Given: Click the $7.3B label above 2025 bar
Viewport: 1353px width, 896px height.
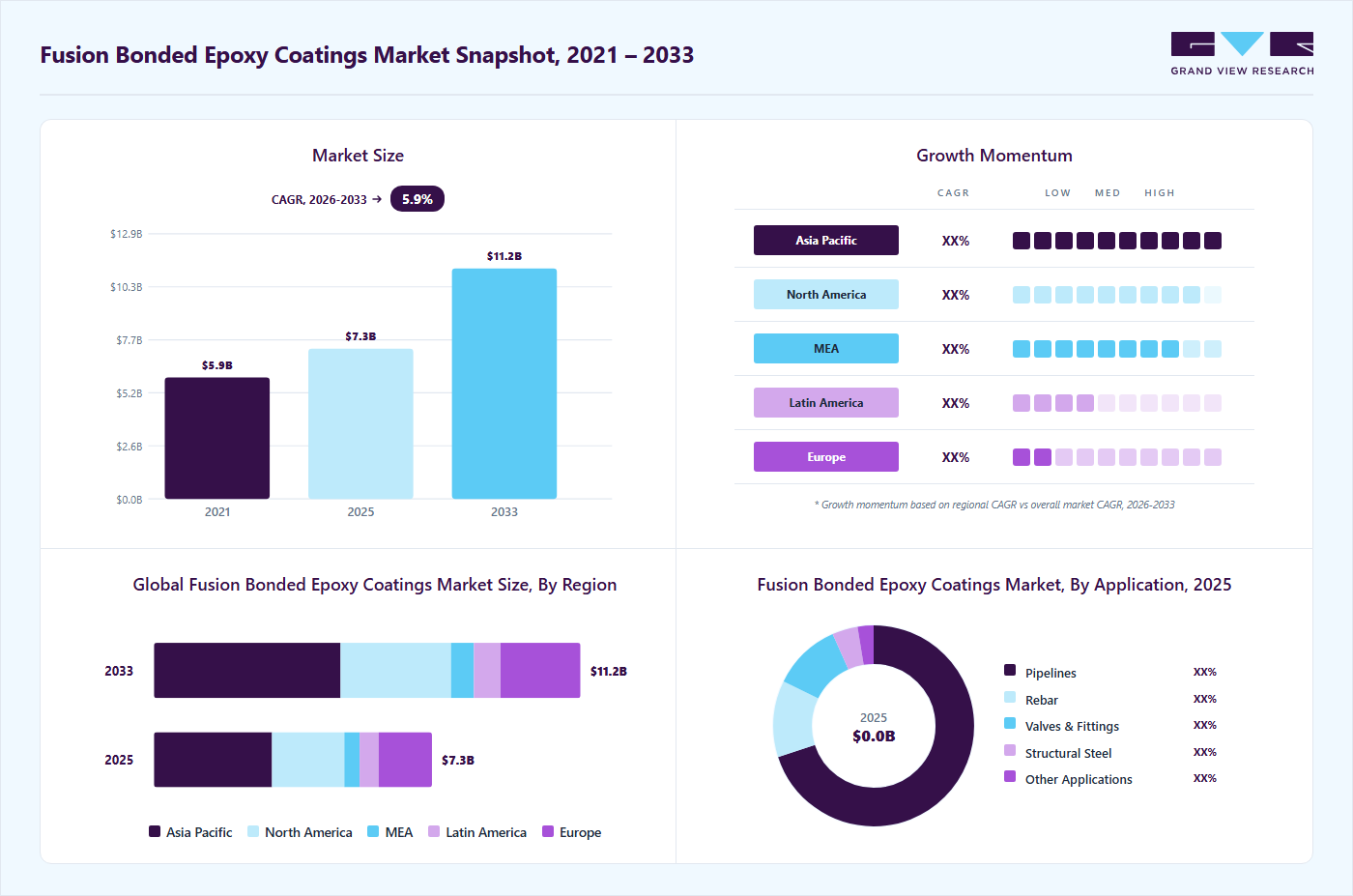Looking at the screenshot, I should 360,336.
